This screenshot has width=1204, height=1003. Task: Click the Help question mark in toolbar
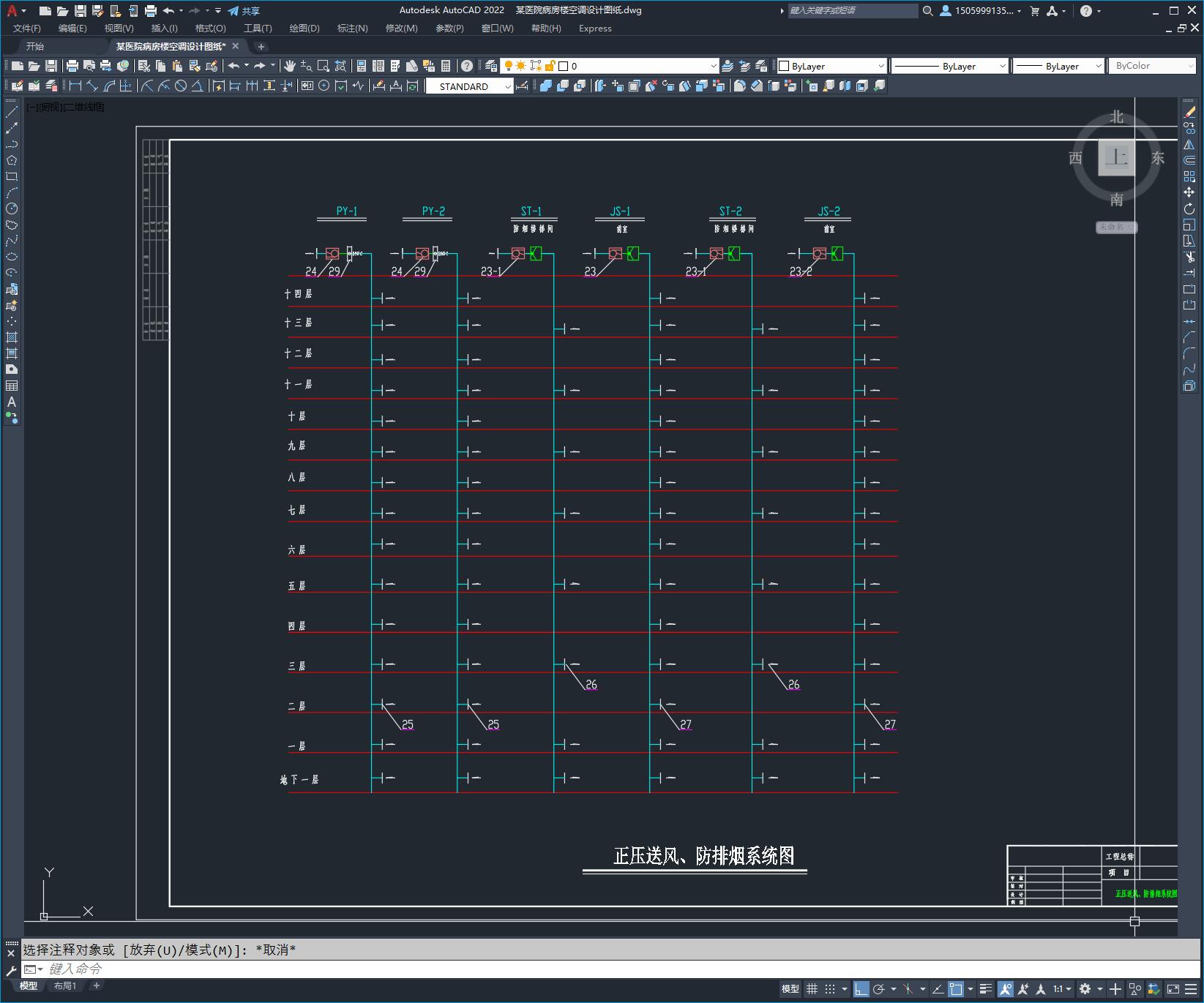point(467,66)
